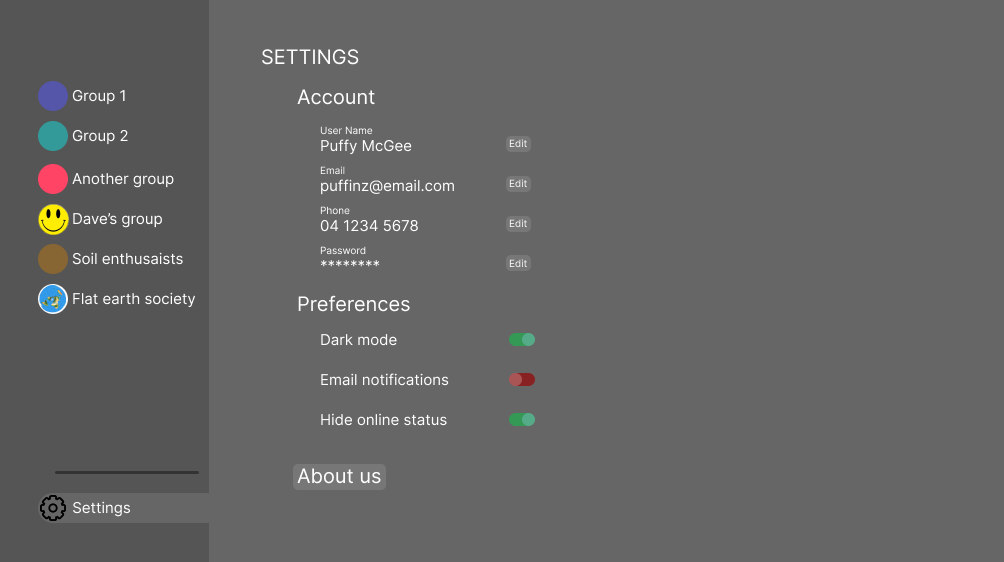Select the Settings label in sidebar
Screen dimensions: 1004x562
point(101,508)
